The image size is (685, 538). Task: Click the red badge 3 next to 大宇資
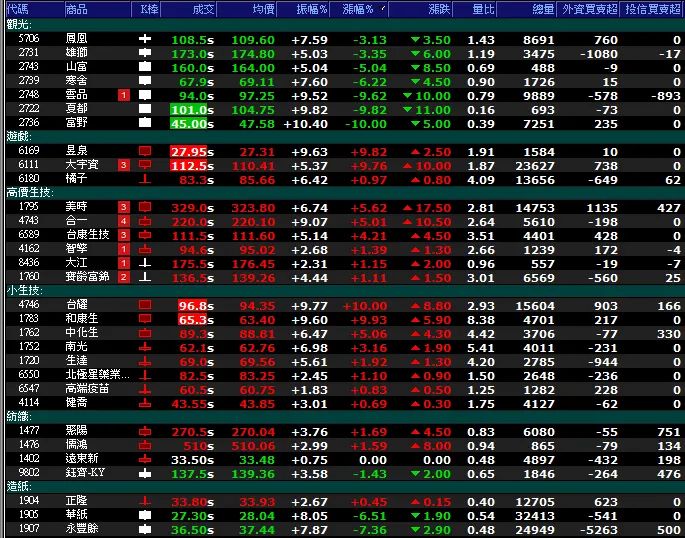coord(124,165)
